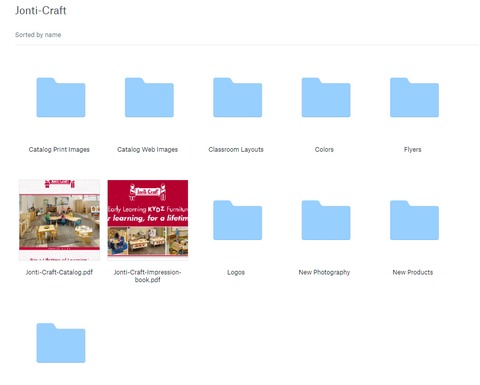This screenshot has height=385, width=480.
Task: Click the 'Jonti-Craft-Impression-book.pdf' file name
Action: (147, 276)
